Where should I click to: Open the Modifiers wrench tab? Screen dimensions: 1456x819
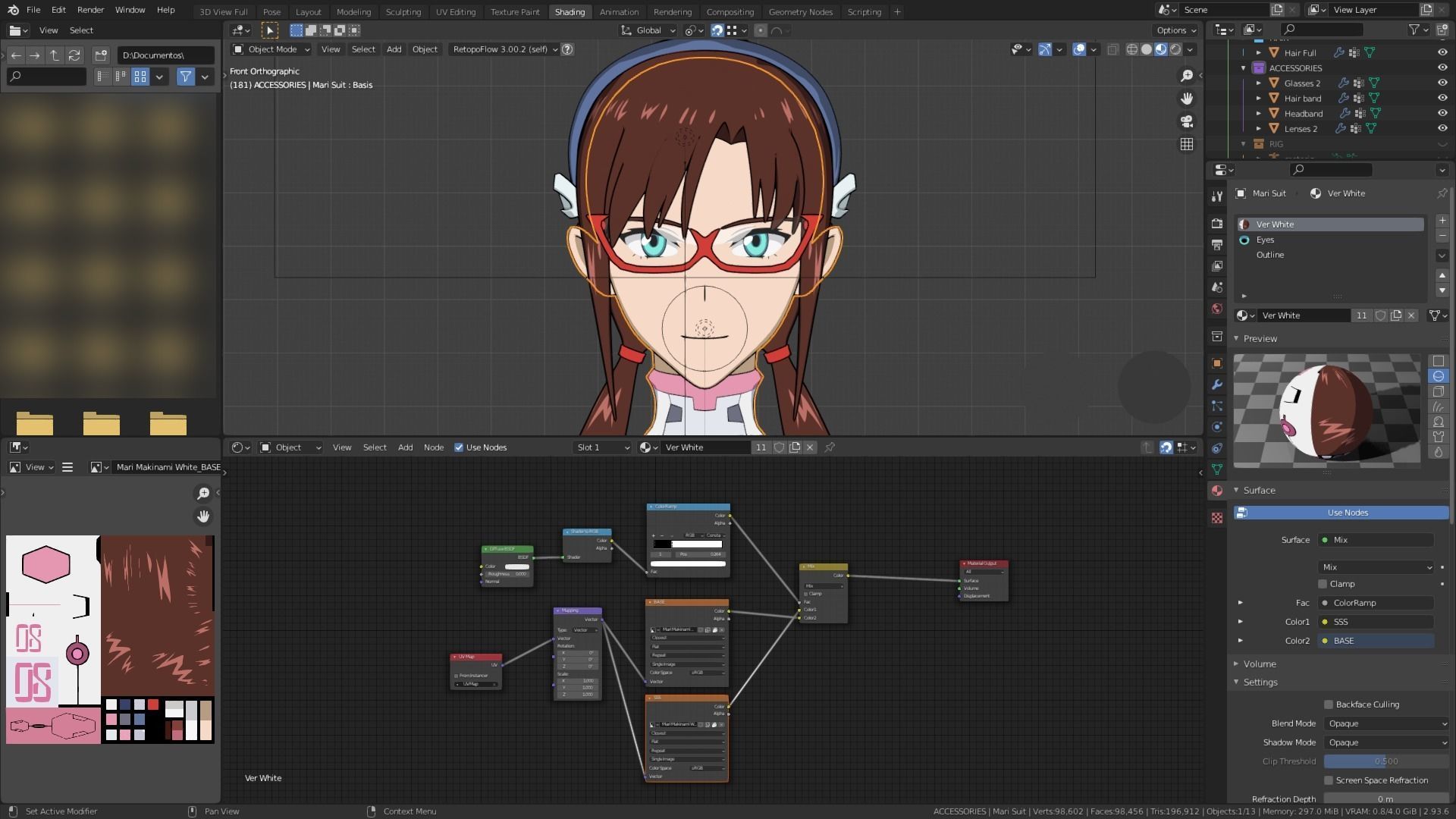click(1217, 384)
